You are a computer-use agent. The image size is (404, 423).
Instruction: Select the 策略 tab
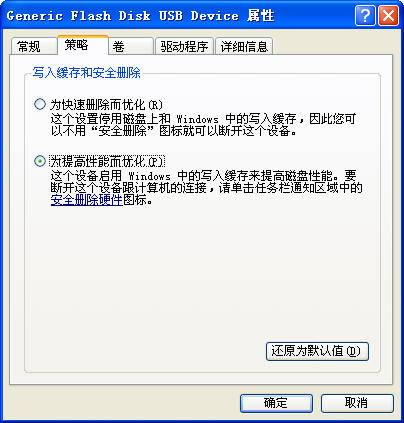83,45
